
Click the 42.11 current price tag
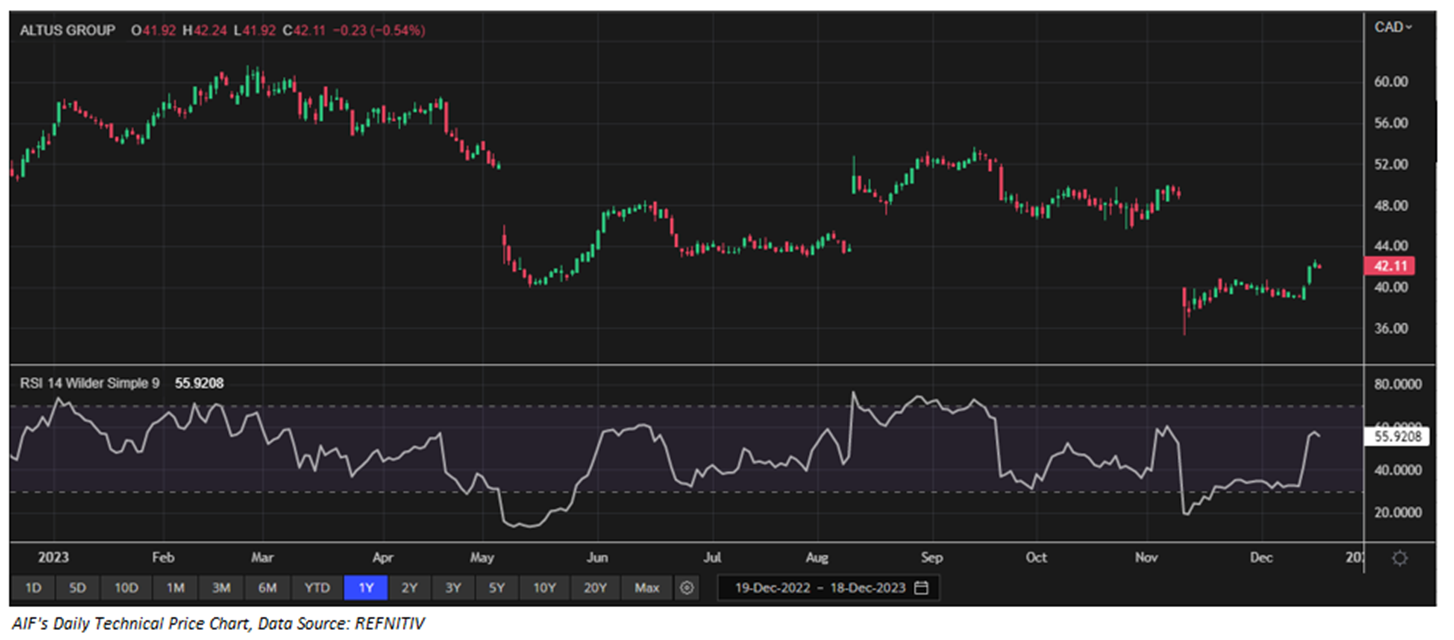[1391, 266]
